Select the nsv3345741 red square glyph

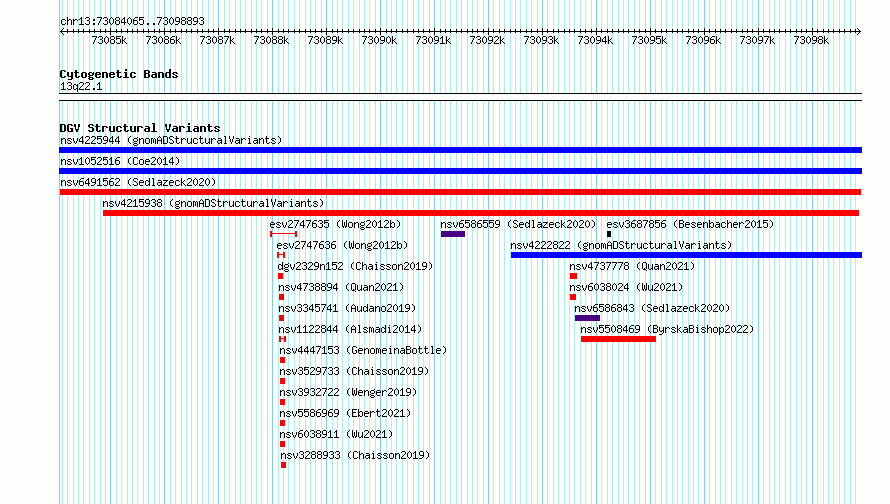pyautogui.click(x=282, y=318)
